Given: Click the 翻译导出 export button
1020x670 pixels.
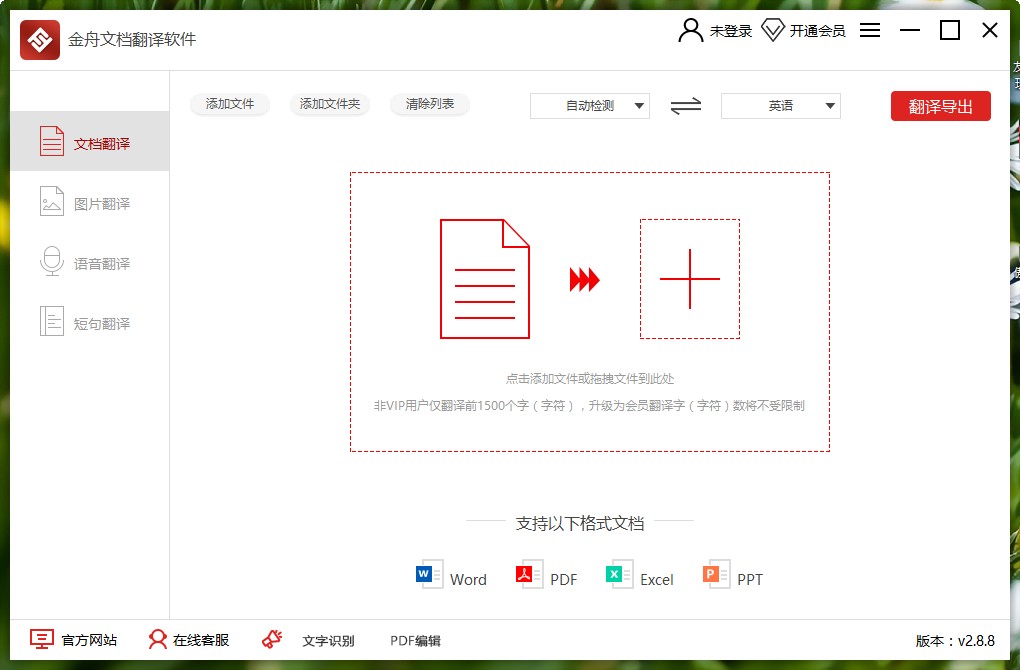Looking at the screenshot, I should [x=940, y=105].
